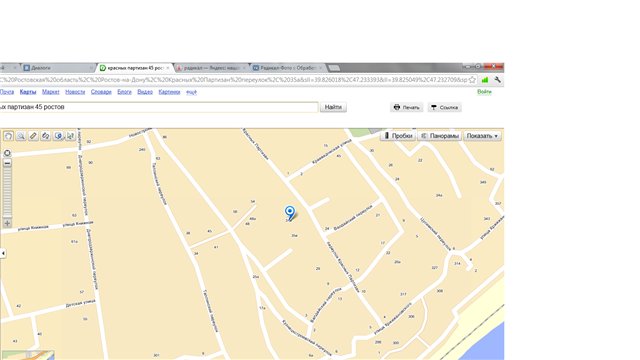Click the blue location pin marker
Viewport: 640px width, 360px height.
click(289, 213)
